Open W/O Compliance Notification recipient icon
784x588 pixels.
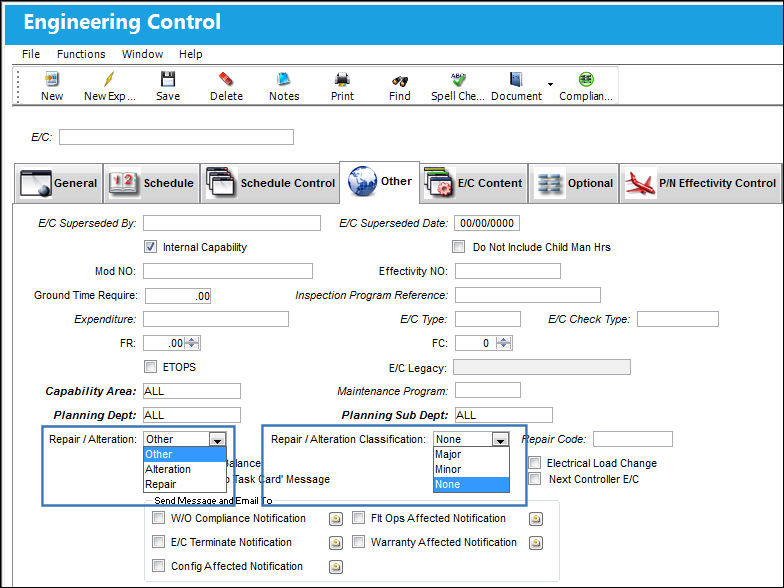336,519
